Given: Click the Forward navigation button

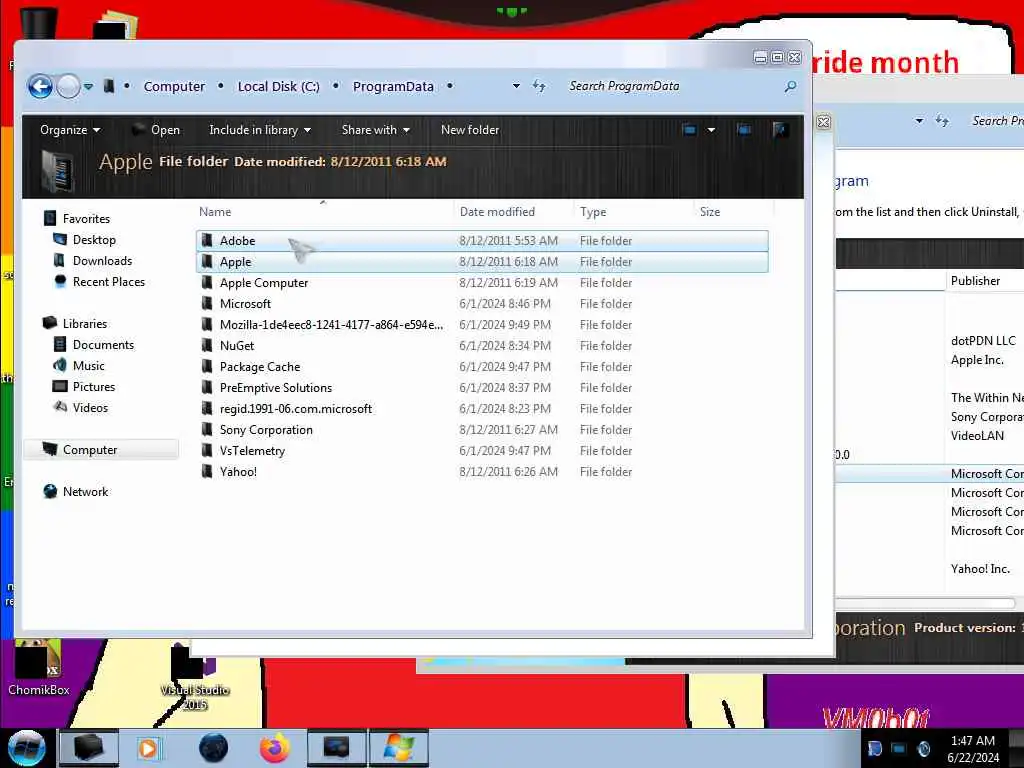Looking at the screenshot, I should point(68,86).
